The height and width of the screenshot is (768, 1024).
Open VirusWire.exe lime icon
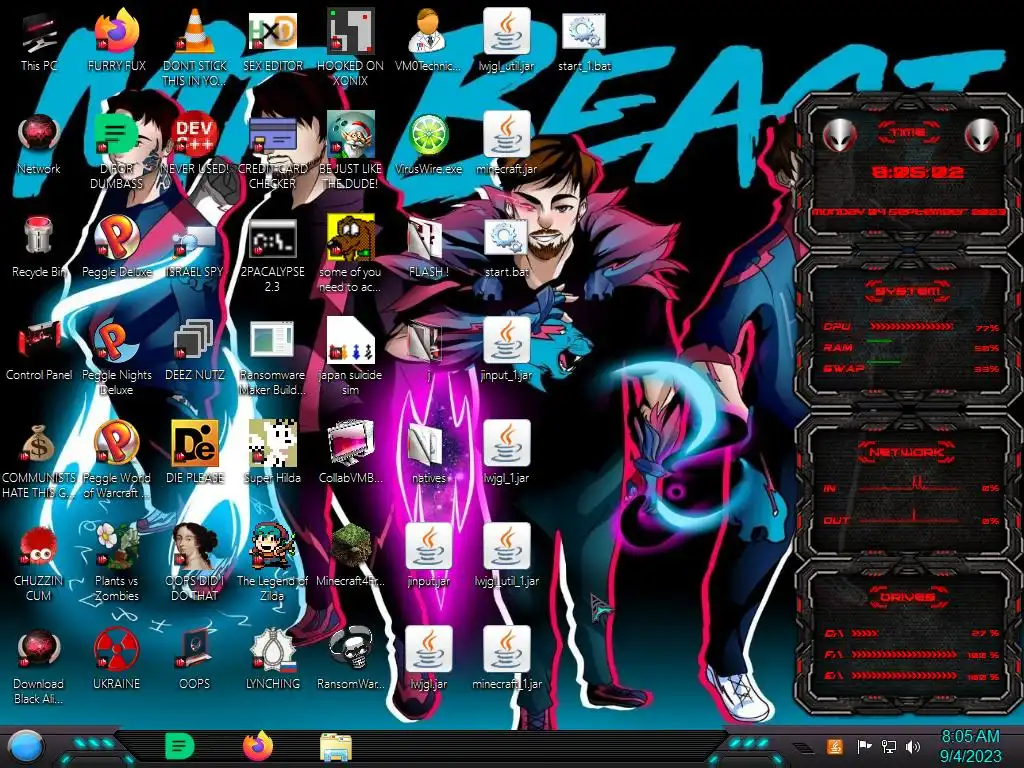pos(428,144)
